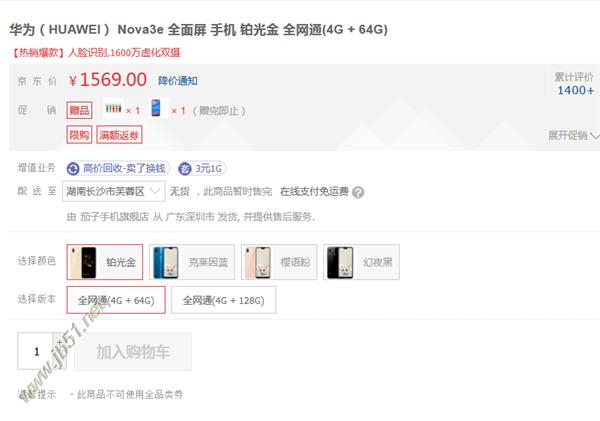The height and width of the screenshot is (421, 600).
Task: Click the free-shipping help question mark icon
Action: (x=358, y=192)
